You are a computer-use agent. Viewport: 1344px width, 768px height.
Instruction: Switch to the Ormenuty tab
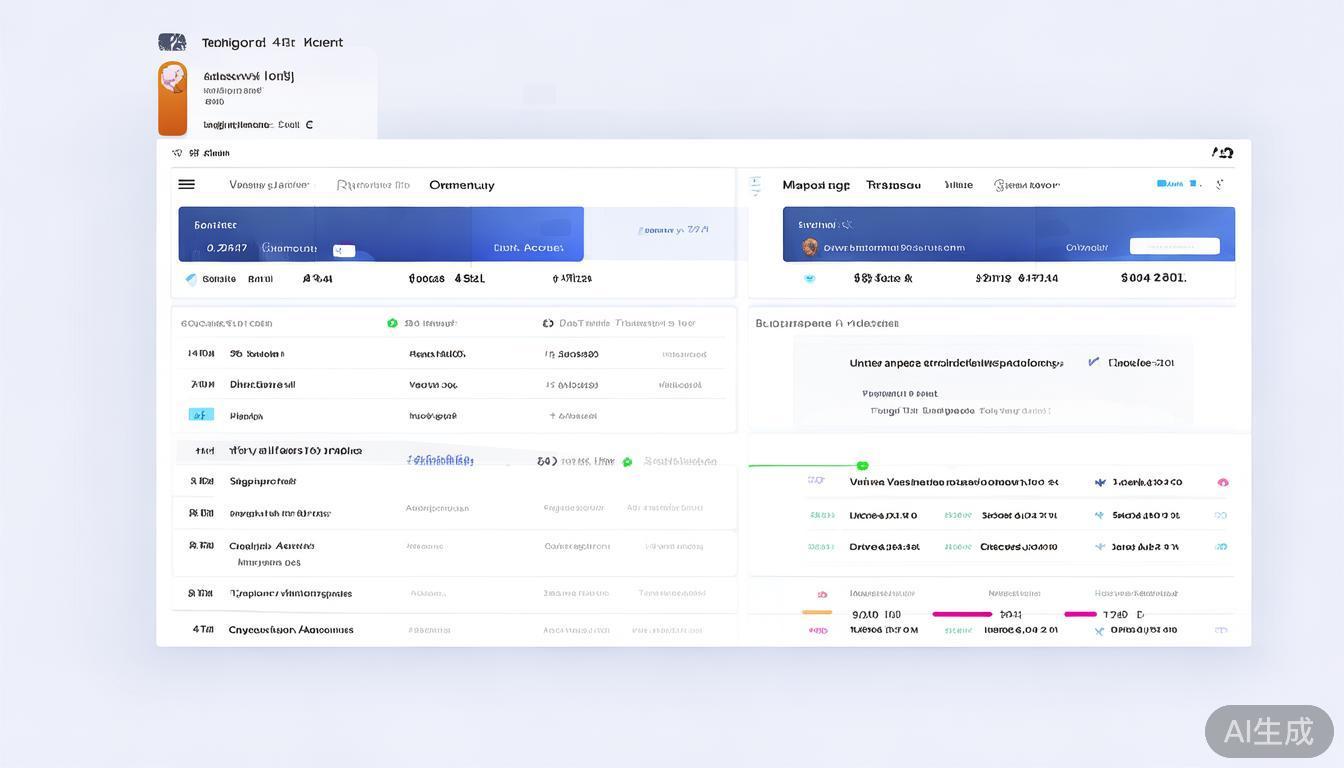pyautogui.click(x=461, y=185)
